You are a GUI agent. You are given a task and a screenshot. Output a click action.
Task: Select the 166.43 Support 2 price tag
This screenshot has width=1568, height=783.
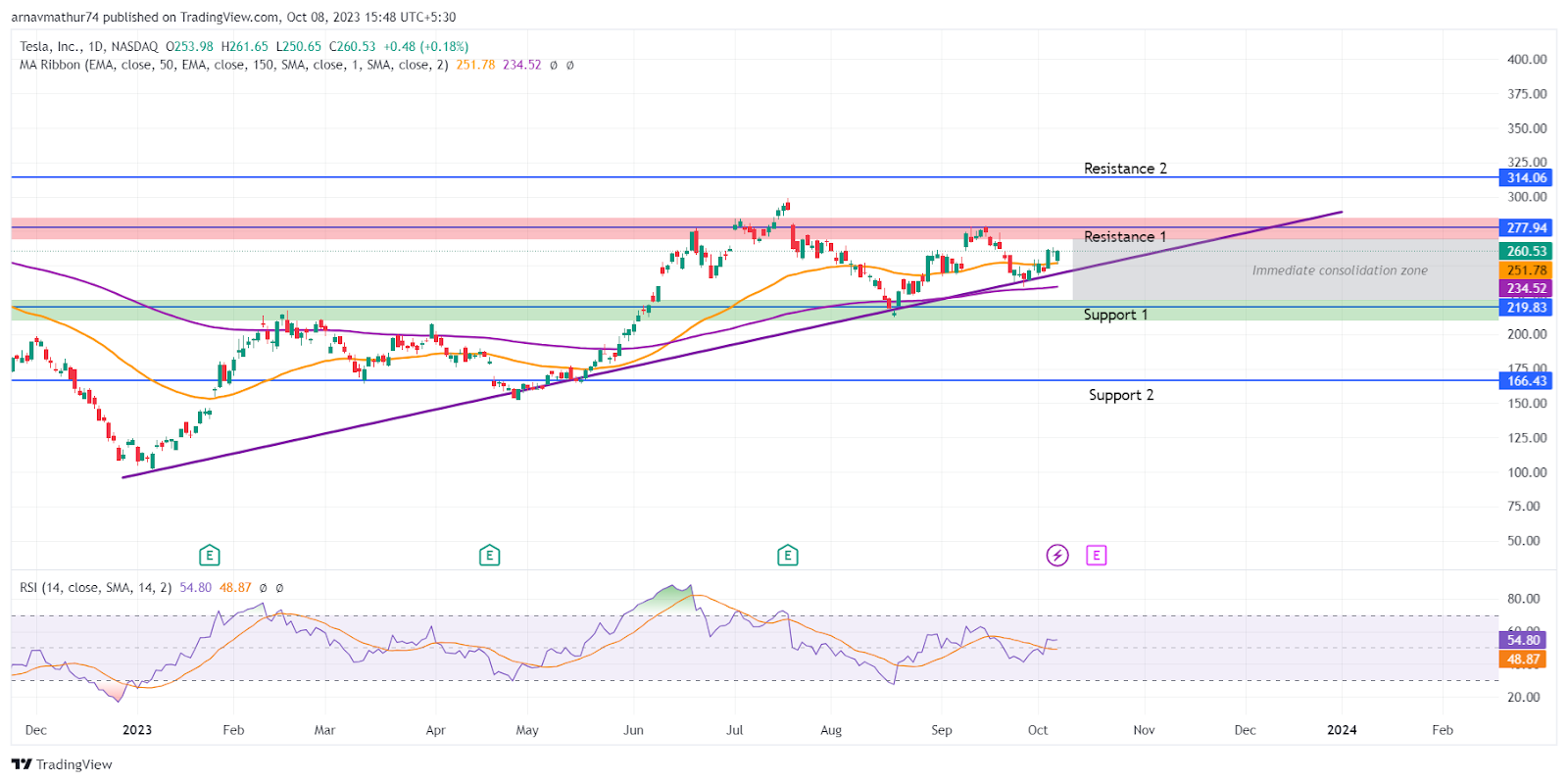(1526, 380)
